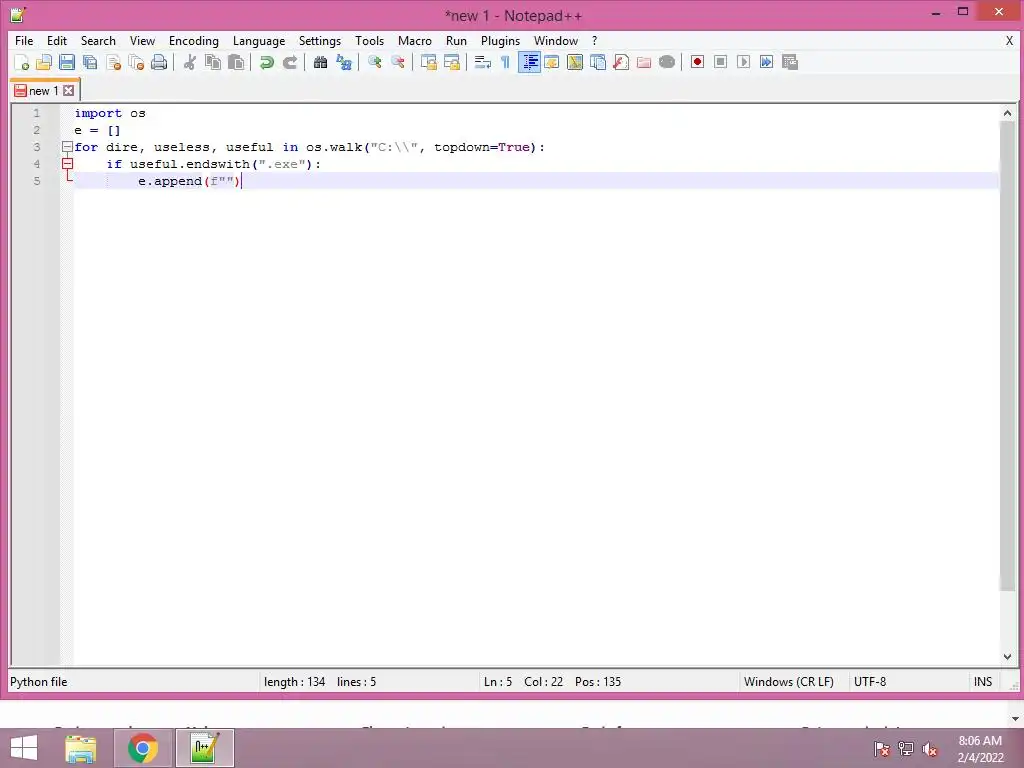Image resolution: width=1024 pixels, height=768 pixels.
Task: Collapse the for loop fold on line 3
Action: coord(67,147)
